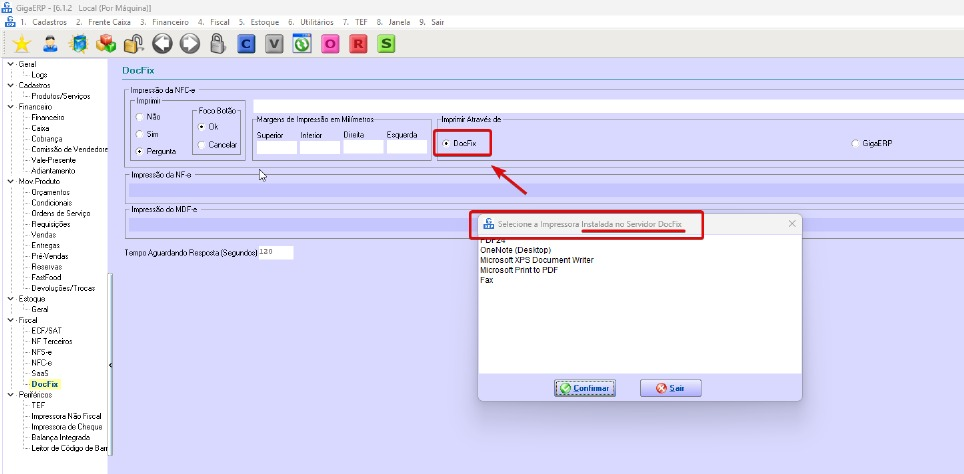
Task: Click the gray padlock toolbar icon
Action: coord(218,44)
